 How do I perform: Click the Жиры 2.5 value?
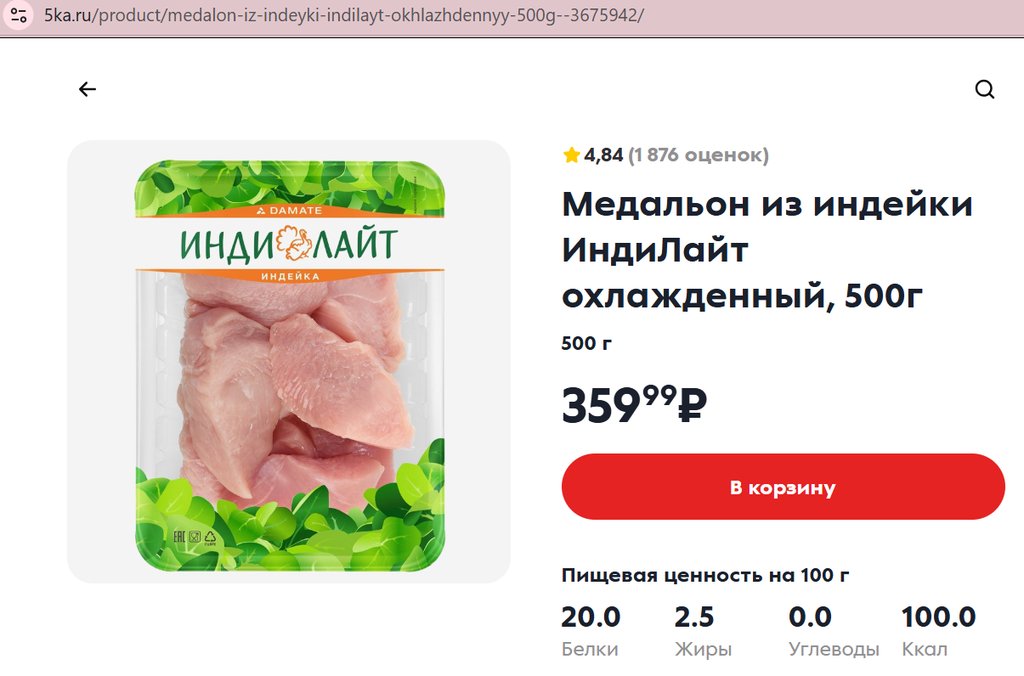coord(694,617)
